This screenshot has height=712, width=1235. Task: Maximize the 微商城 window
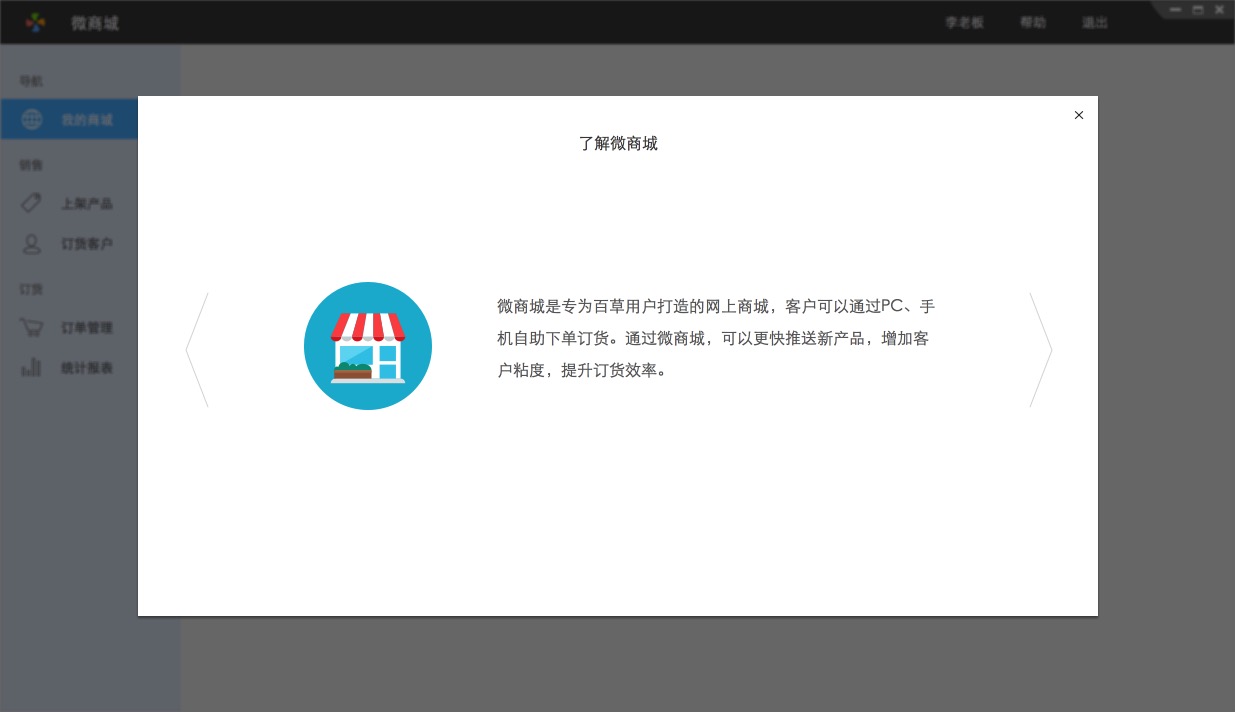point(1198,9)
